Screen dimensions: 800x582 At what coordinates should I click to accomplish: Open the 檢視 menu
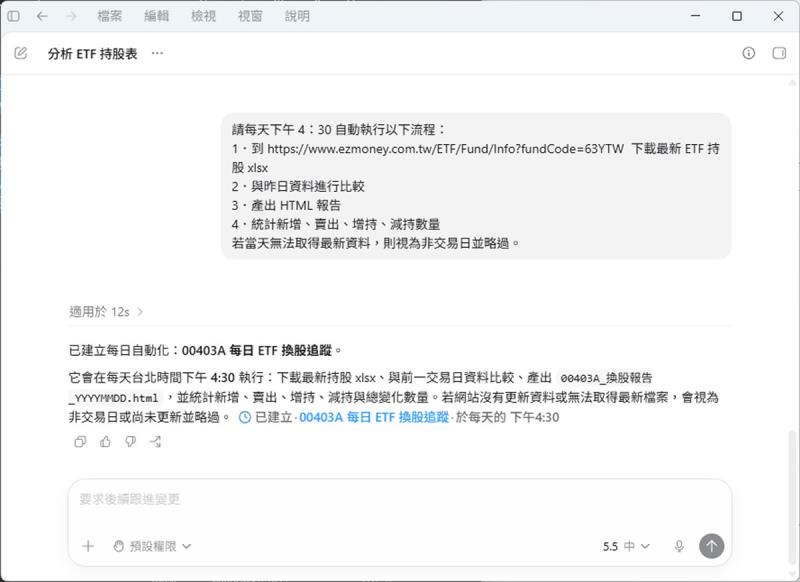pos(204,16)
